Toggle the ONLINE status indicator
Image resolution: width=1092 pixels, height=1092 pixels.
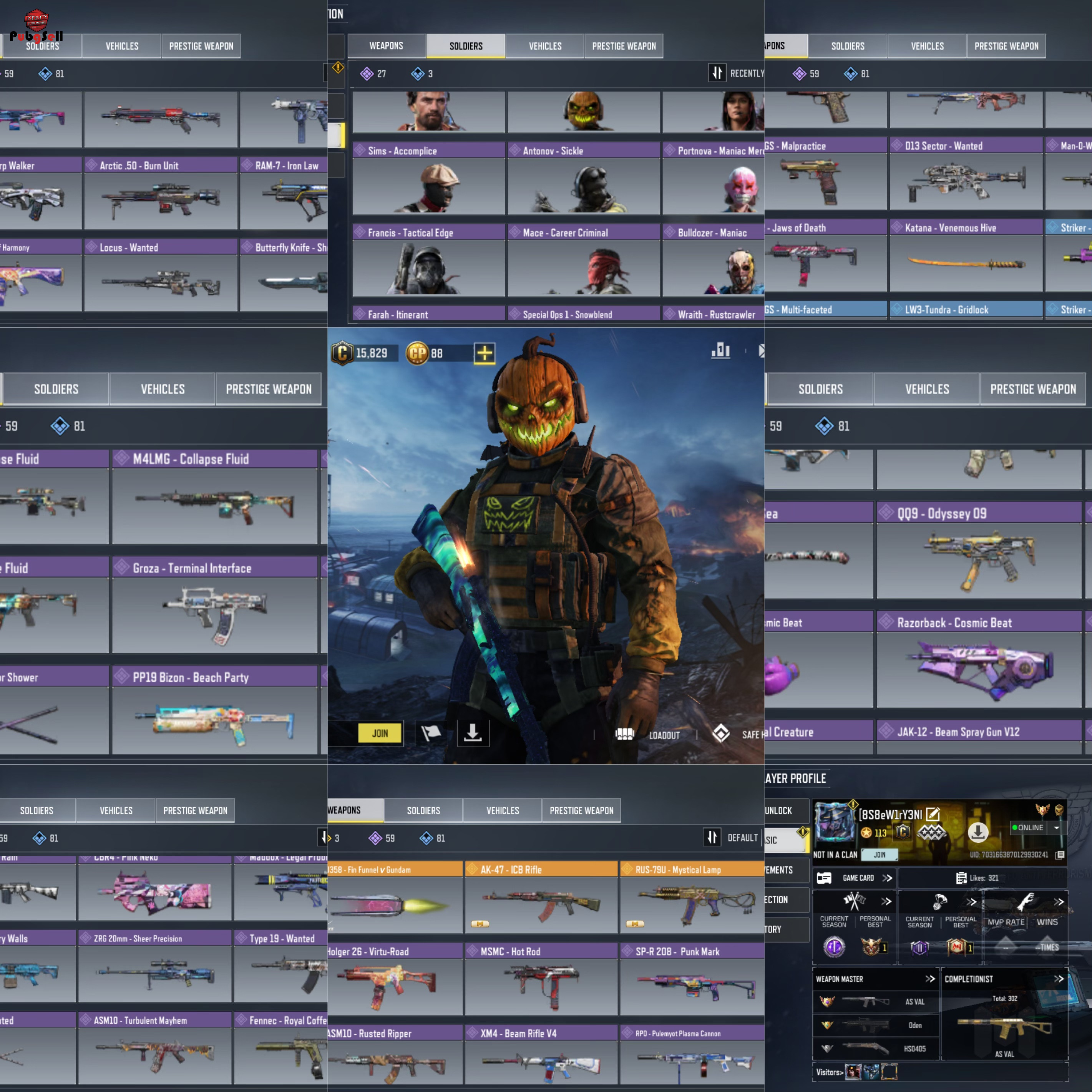[x=1028, y=828]
